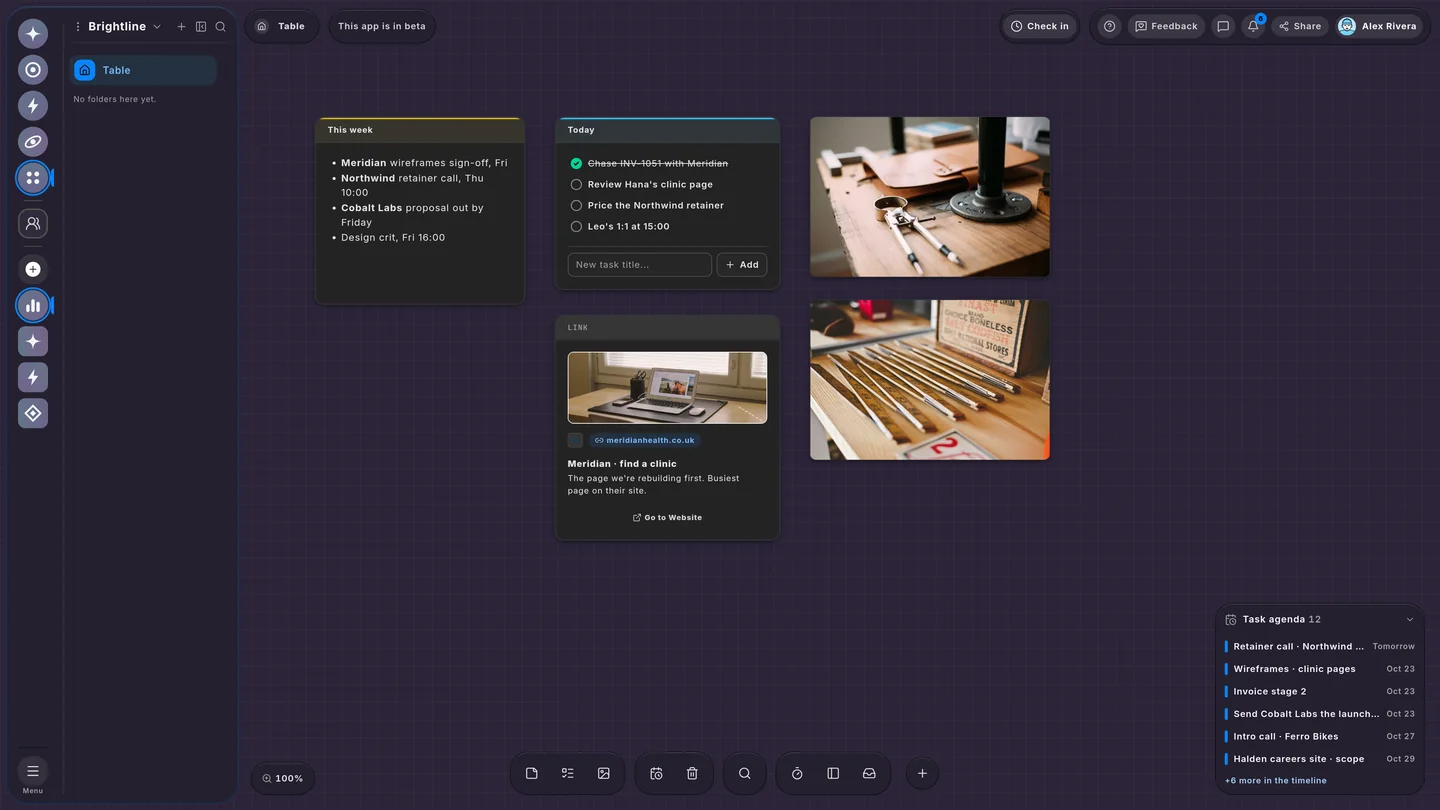
Task: Click the search icon beside the Brightline title
Action: click(x=221, y=27)
